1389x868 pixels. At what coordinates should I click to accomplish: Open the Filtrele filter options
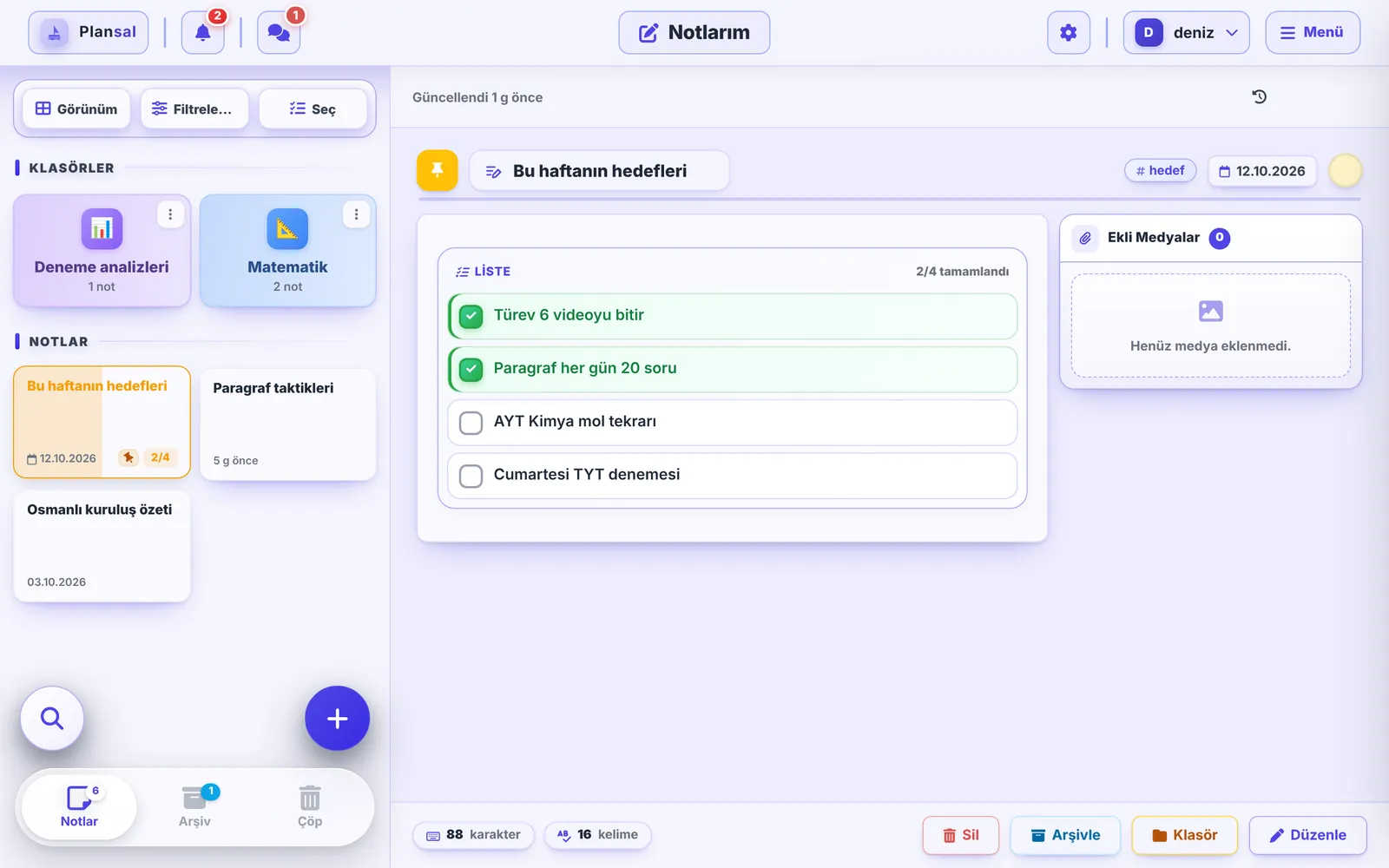pyautogui.click(x=194, y=108)
